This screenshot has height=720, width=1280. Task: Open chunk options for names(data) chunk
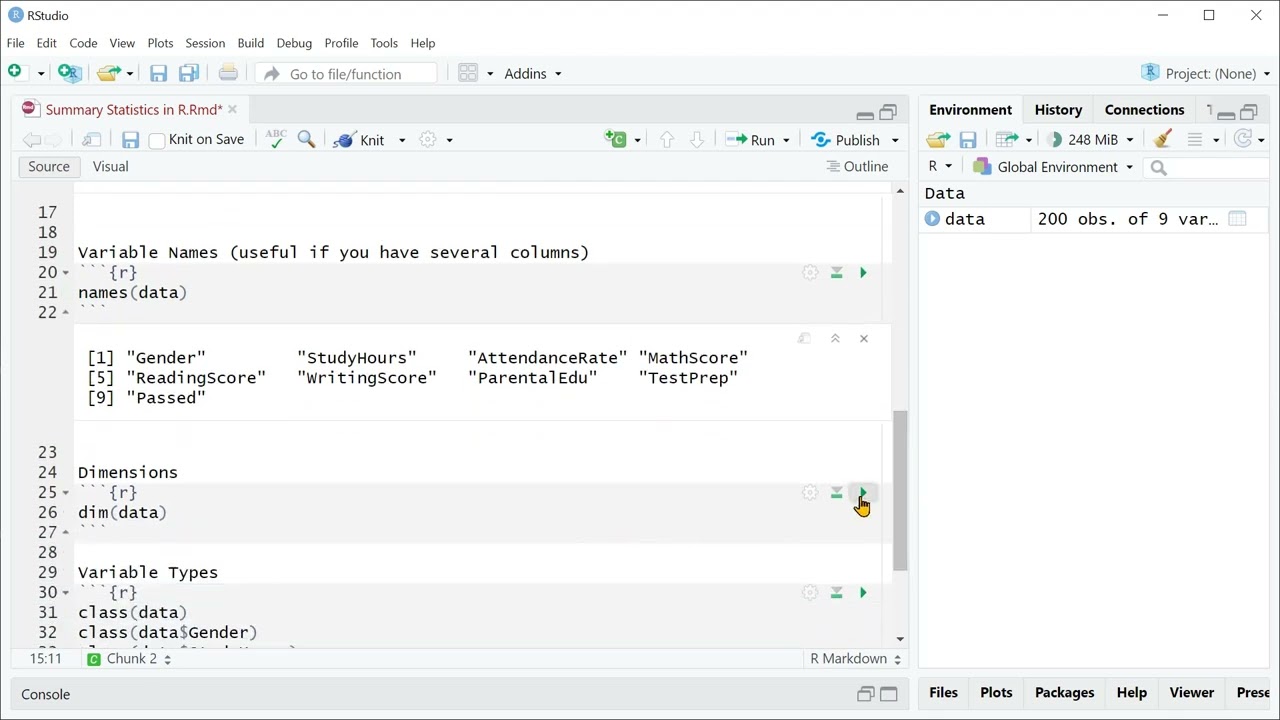pos(810,272)
